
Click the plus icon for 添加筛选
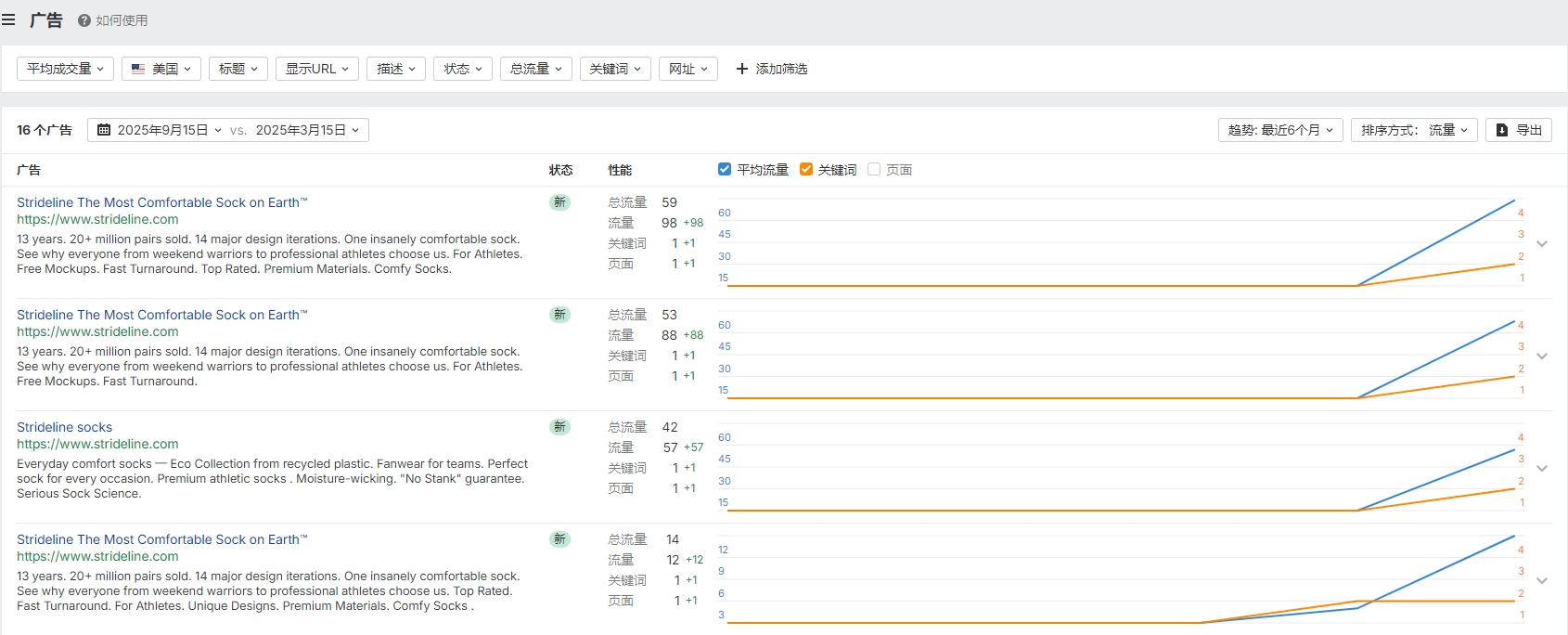pos(741,69)
